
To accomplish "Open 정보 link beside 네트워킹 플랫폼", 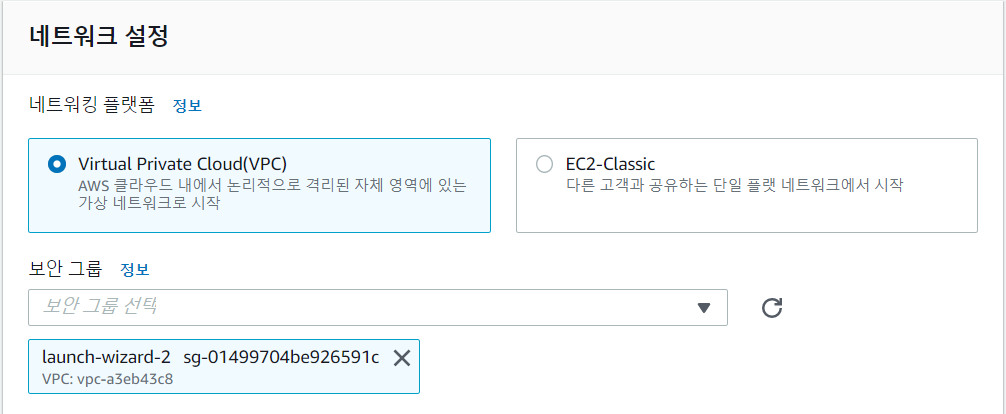I will pos(187,105).
